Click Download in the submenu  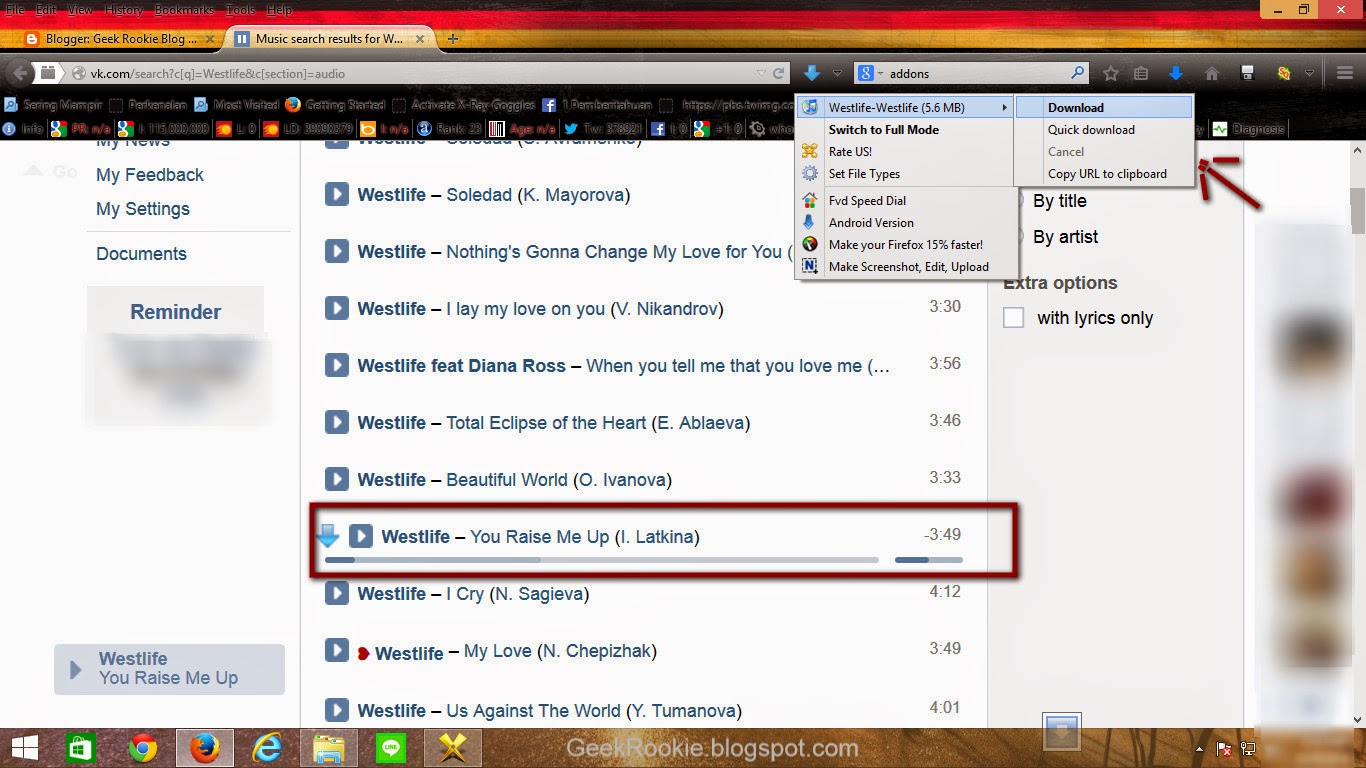pyautogui.click(x=1104, y=107)
